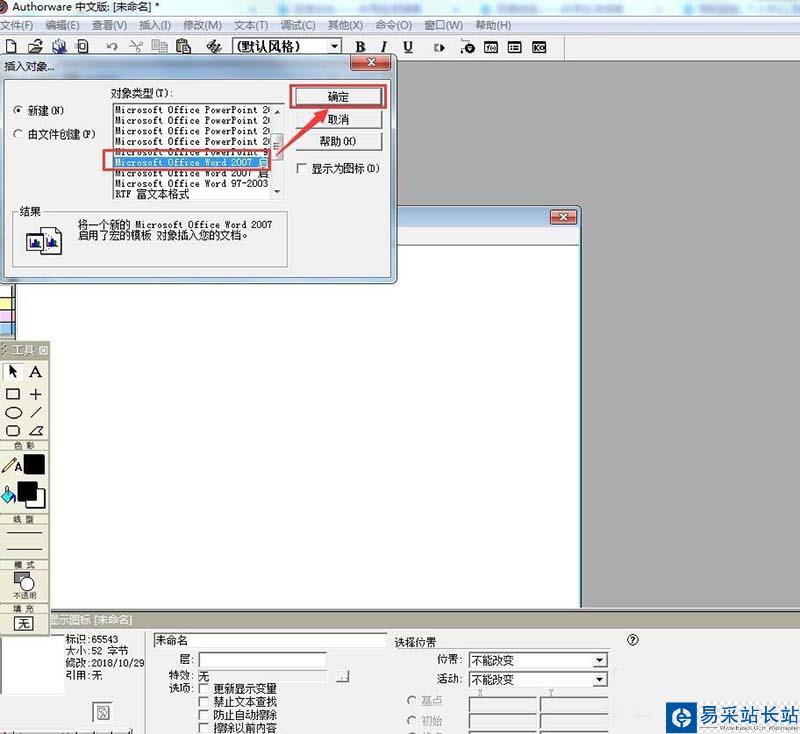Click object type list scroll-up arrow
The width and height of the screenshot is (800, 734).
[x=278, y=111]
